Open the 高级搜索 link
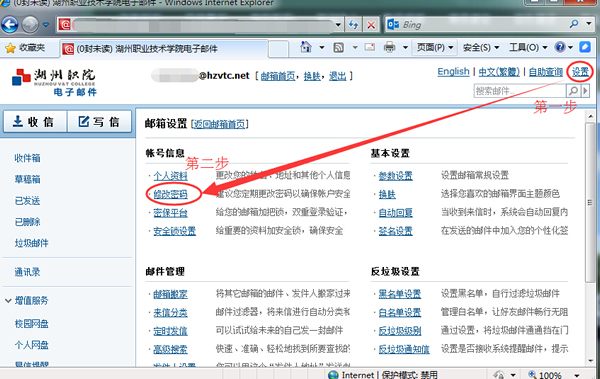 tap(170, 350)
